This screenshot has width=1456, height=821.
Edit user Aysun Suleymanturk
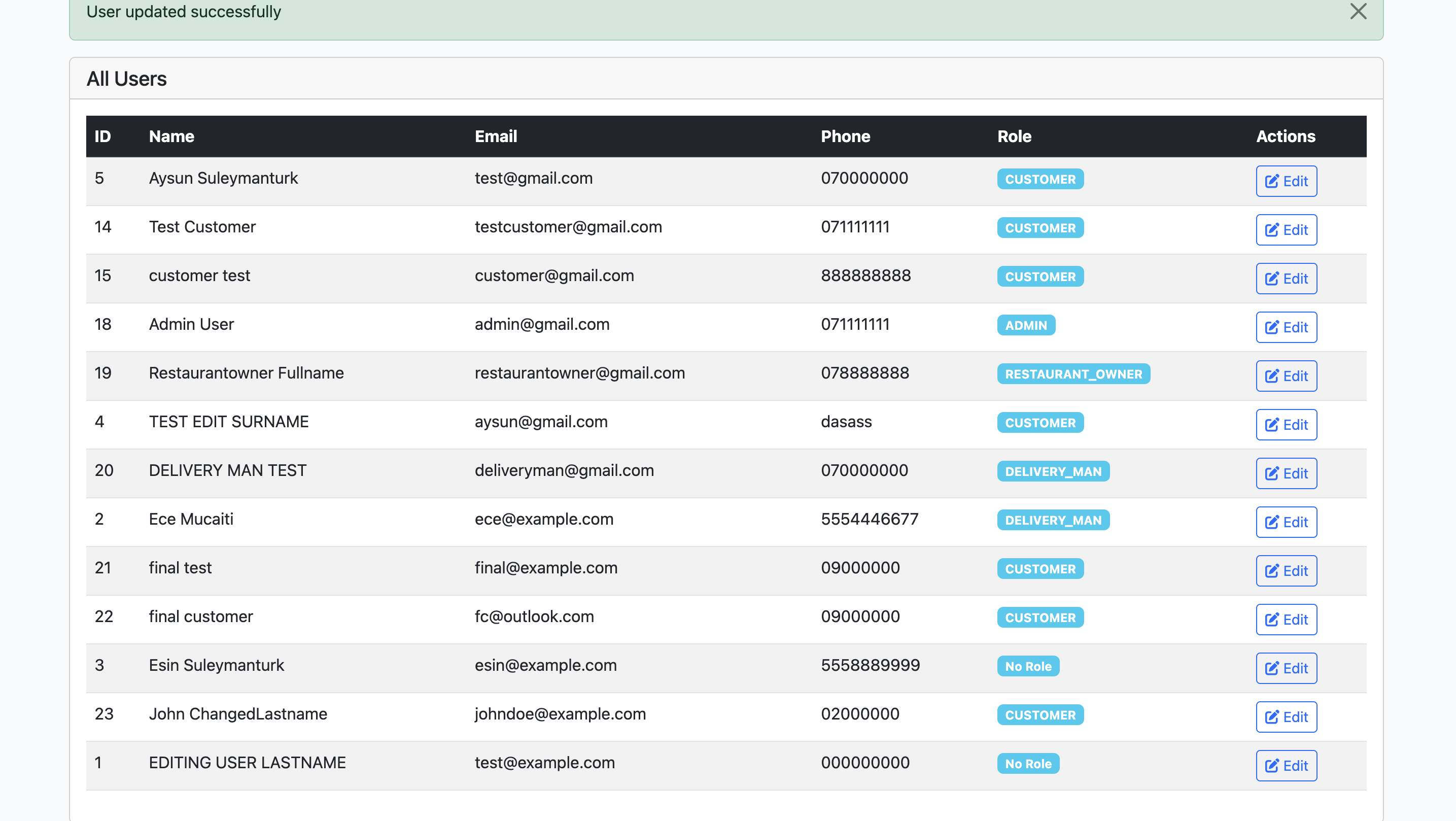click(x=1286, y=181)
